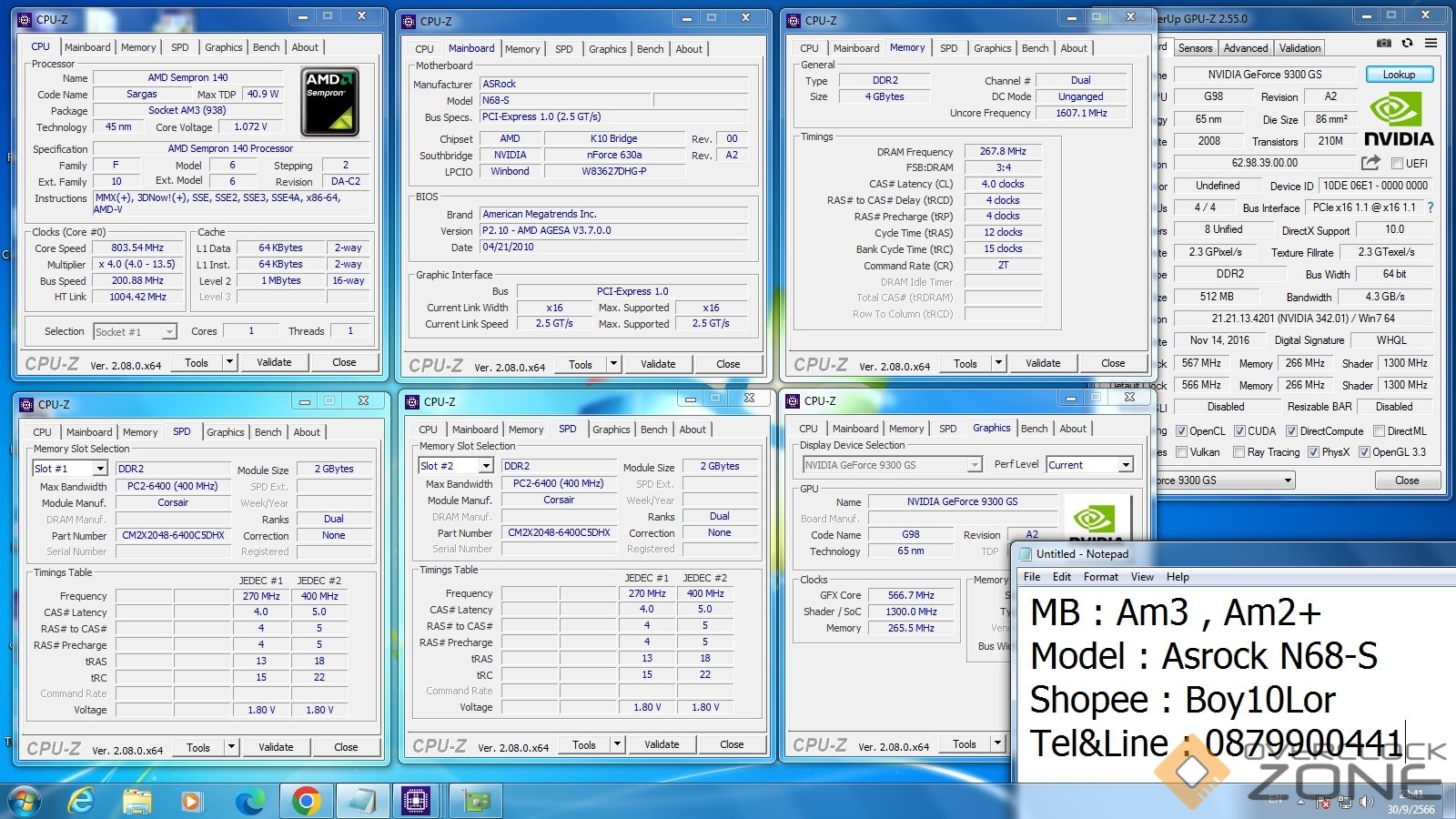Expand the Socket #1 selection dropdown

pos(168,332)
